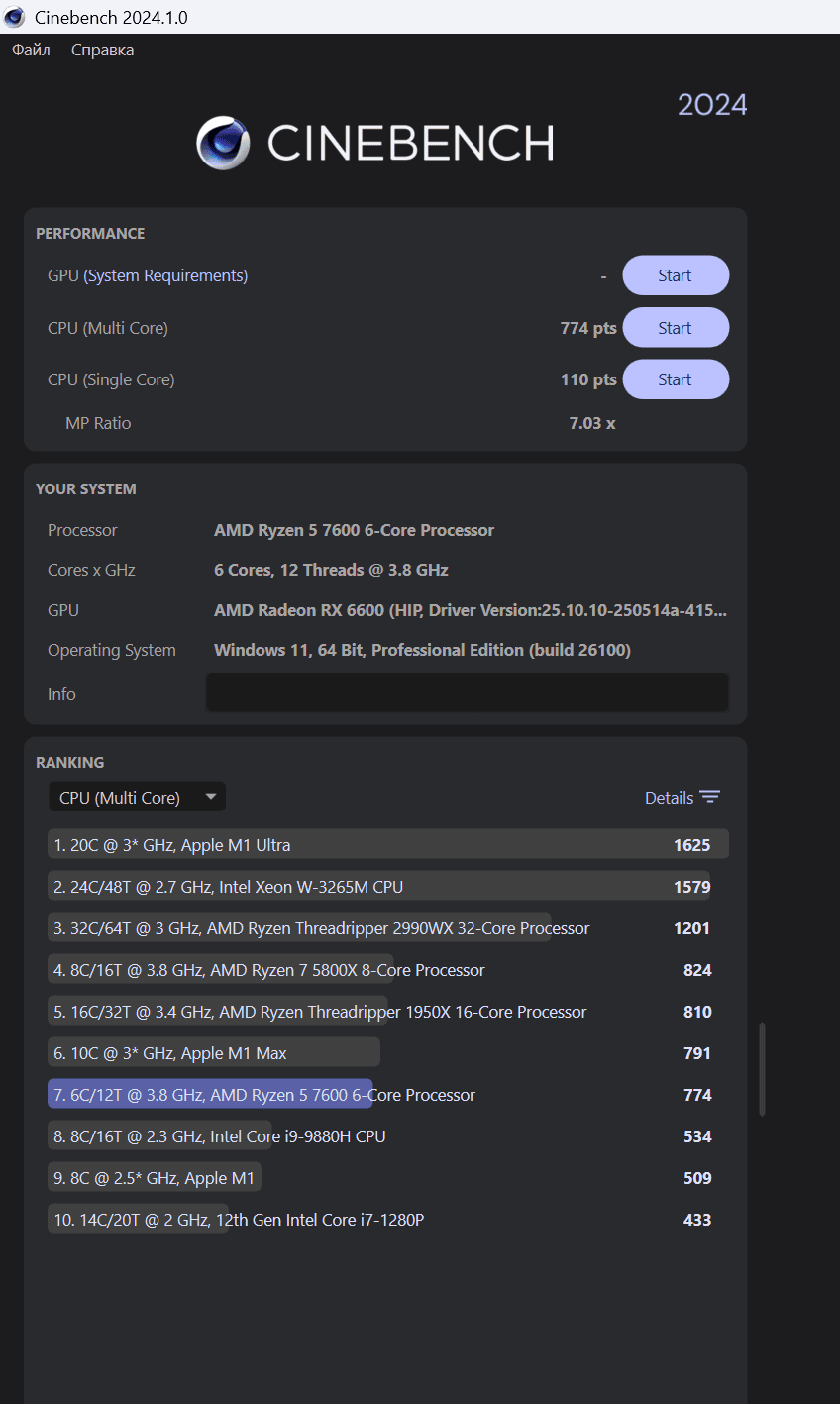The image size is (840, 1404).
Task: Click the Windows 11 operating system value
Action: [x=422, y=650]
